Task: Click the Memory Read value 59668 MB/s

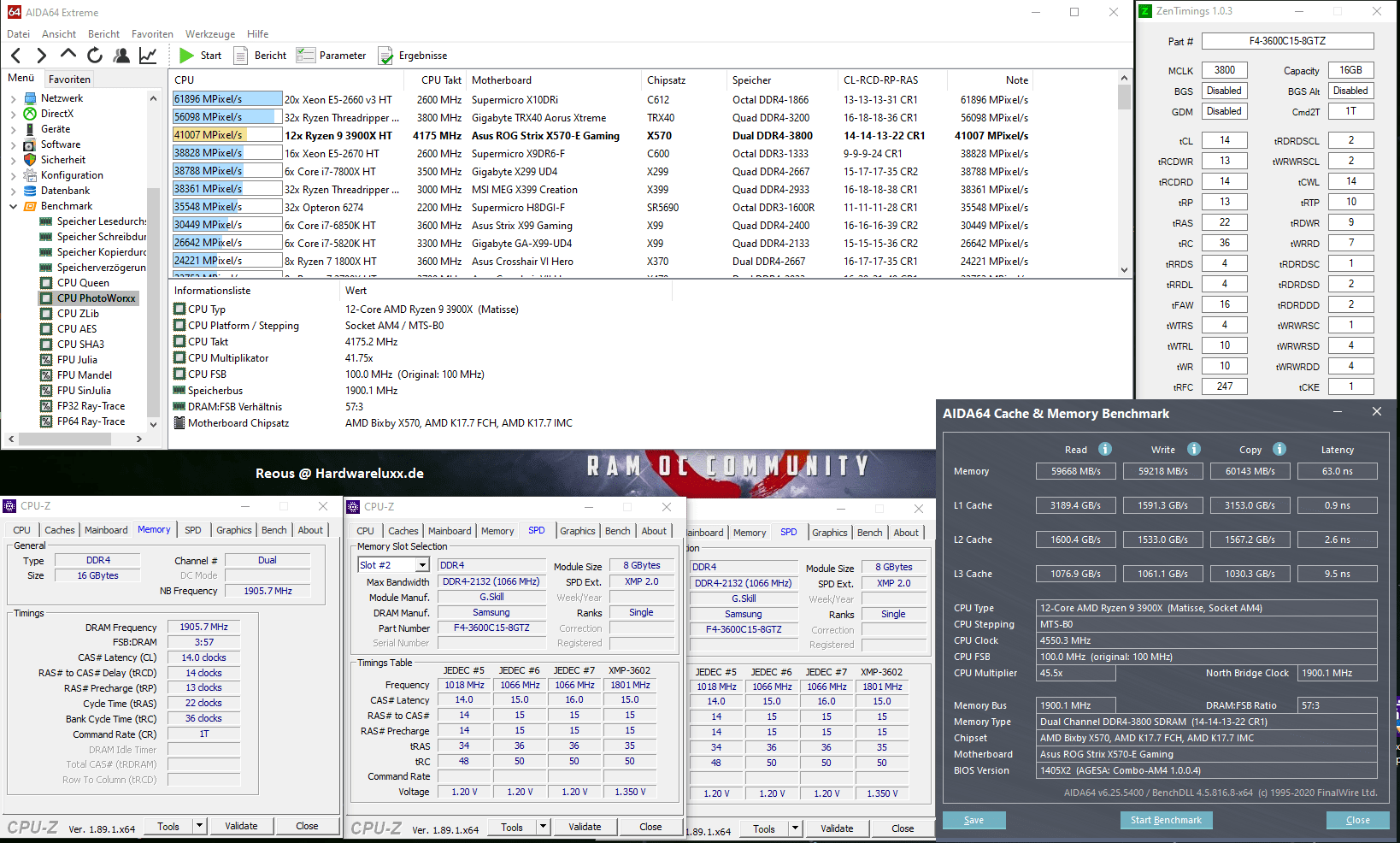Action: (x=1076, y=471)
